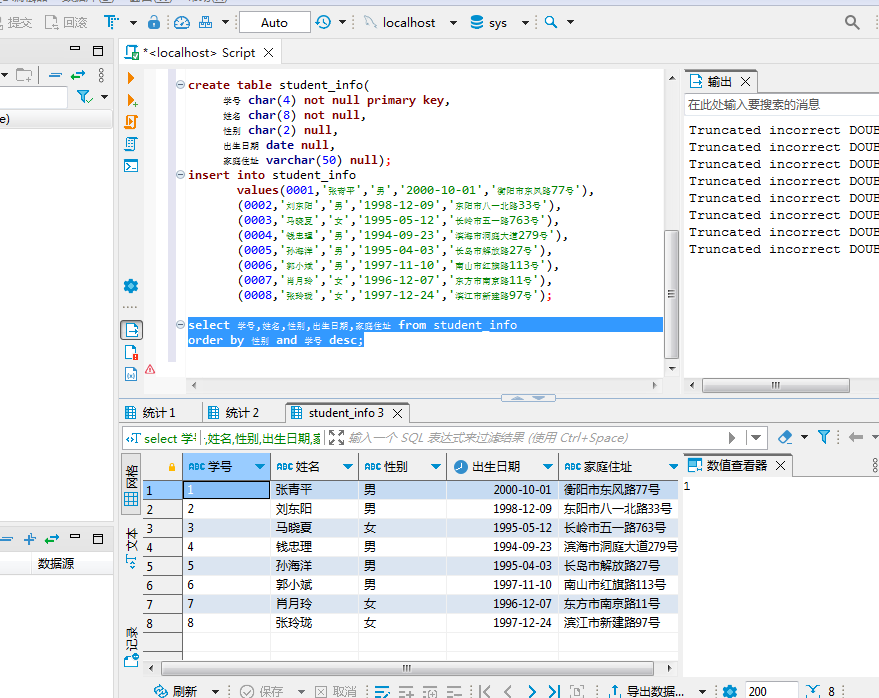Toggle the output panel icon in editor gutter

point(131,330)
